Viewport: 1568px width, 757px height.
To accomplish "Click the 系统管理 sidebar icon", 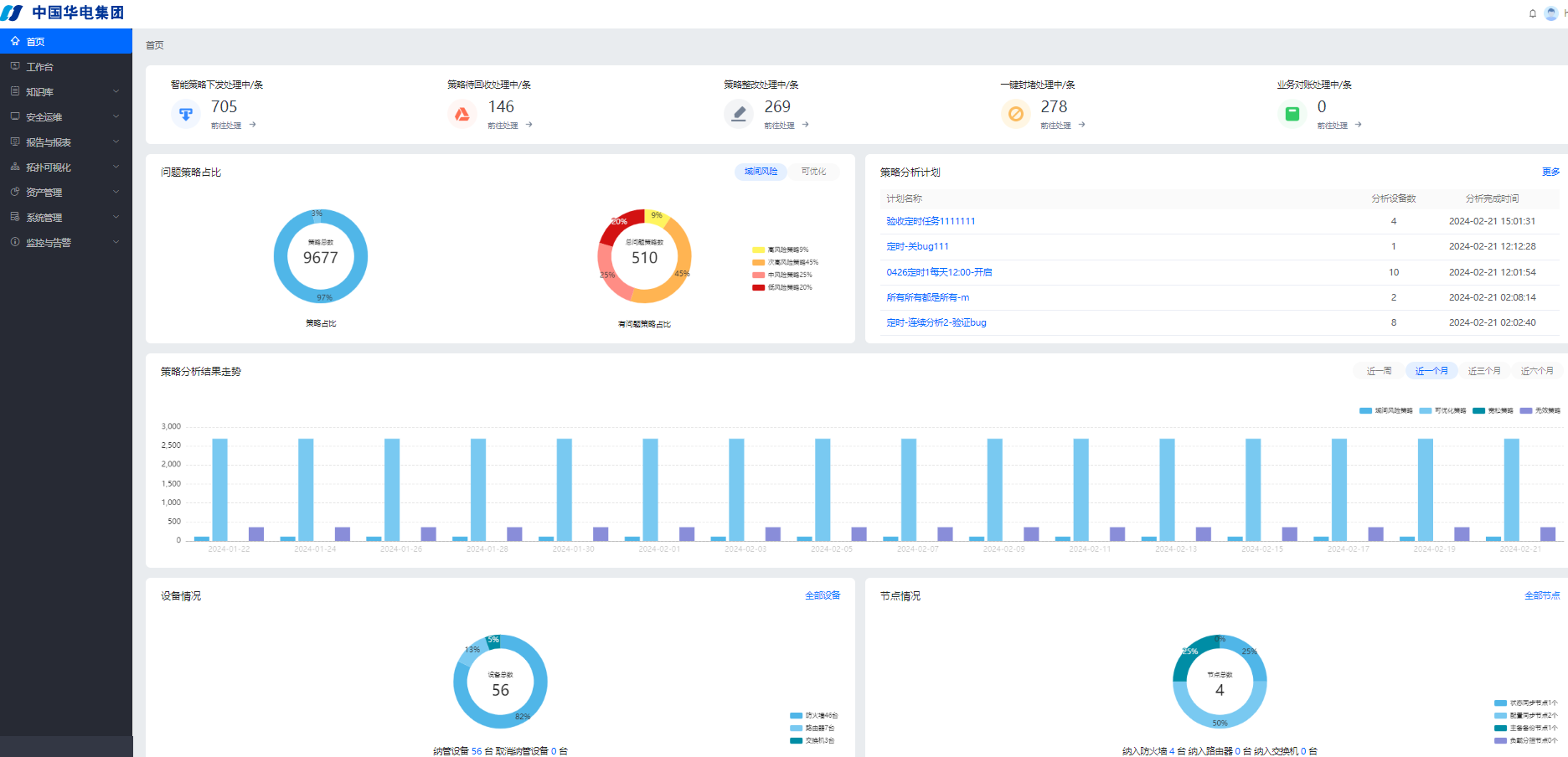I will tap(15, 217).
